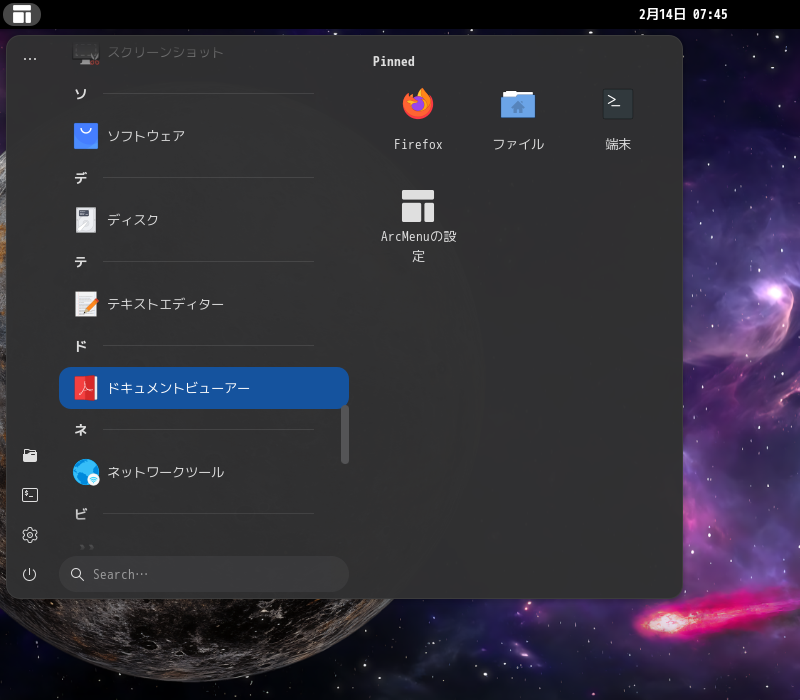Click the terminal shortcut in sidebar
This screenshot has width=800, height=700.
click(30, 495)
